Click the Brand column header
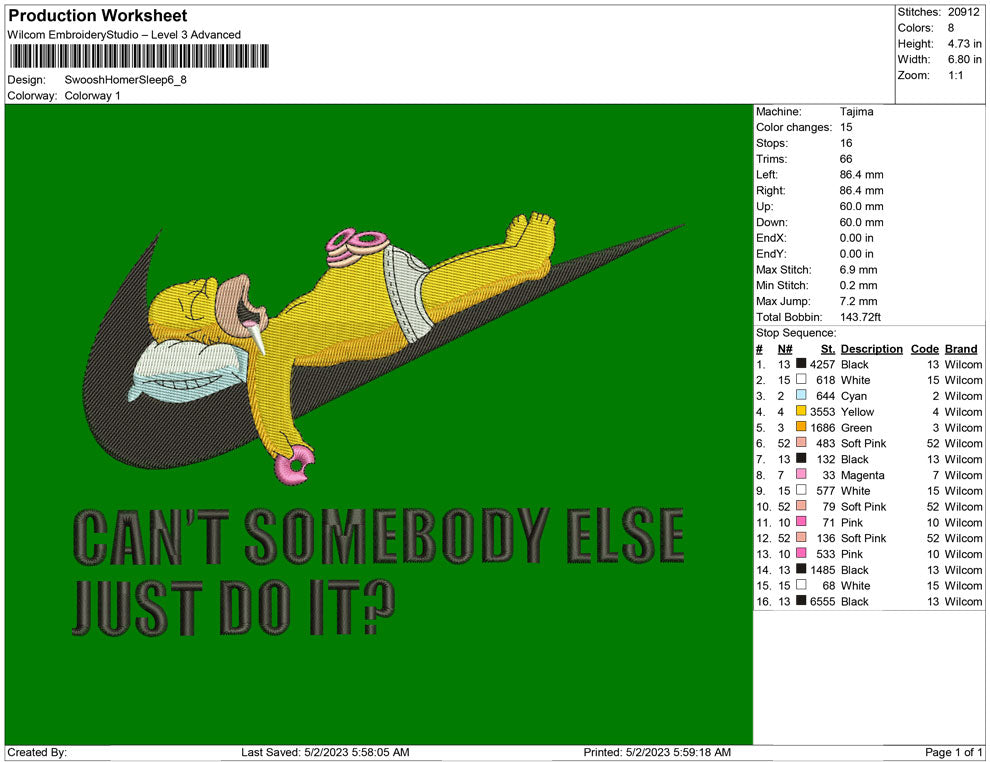The width and height of the screenshot is (990, 762). point(961,349)
